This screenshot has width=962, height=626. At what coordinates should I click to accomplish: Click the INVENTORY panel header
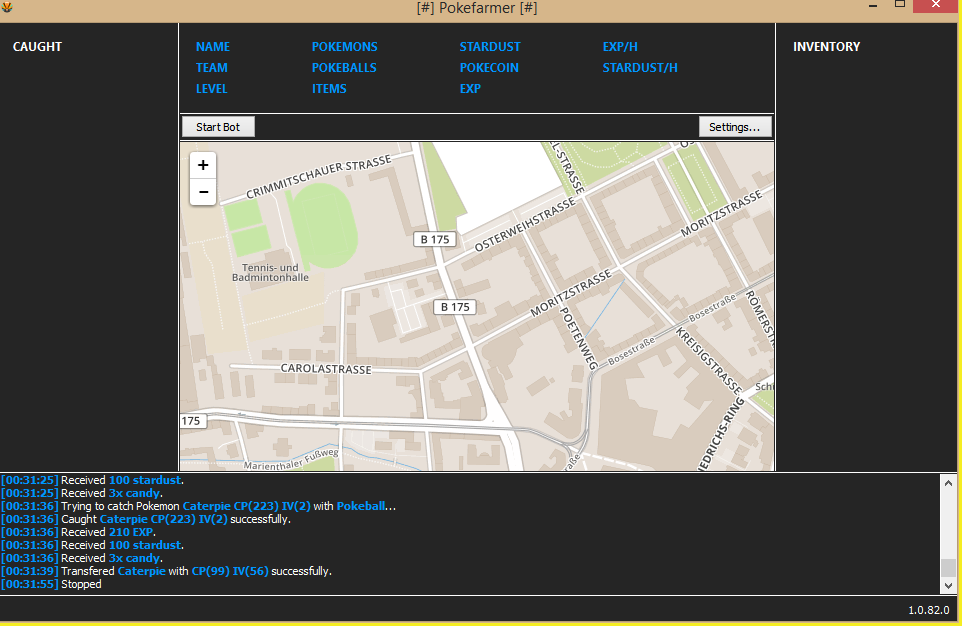click(826, 47)
